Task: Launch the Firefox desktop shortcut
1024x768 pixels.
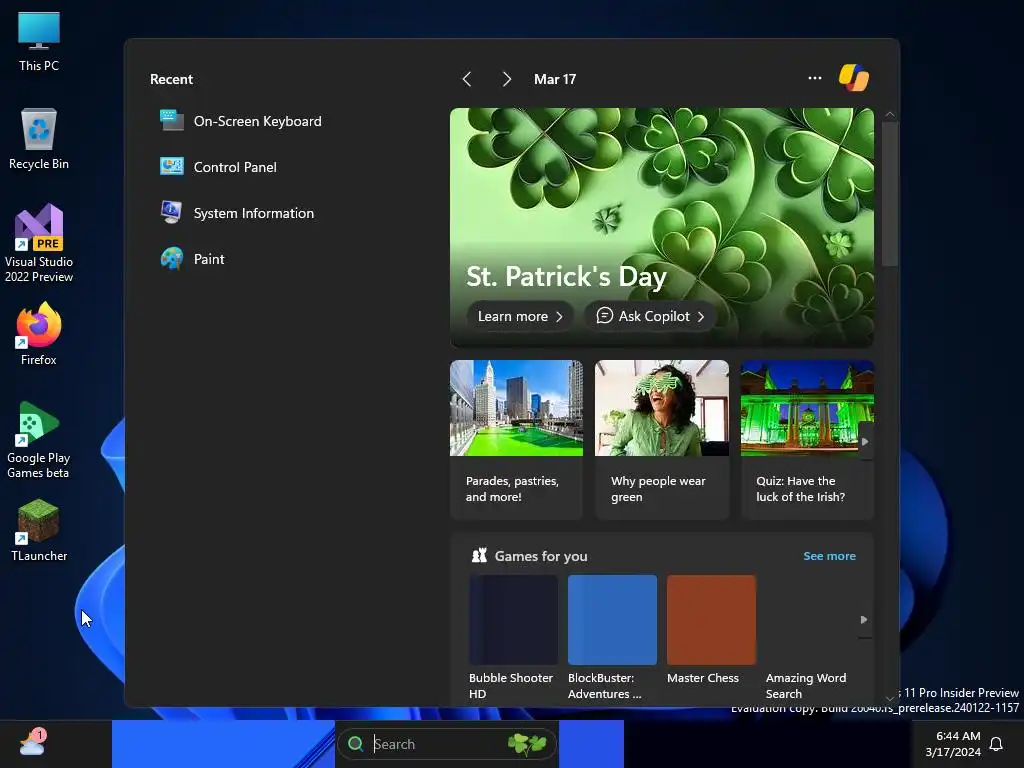Action: coord(39,334)
